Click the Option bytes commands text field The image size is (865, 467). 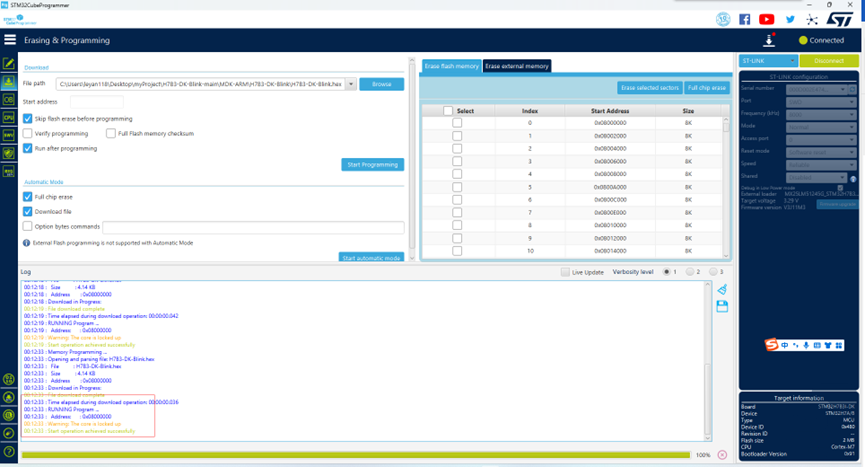click(x=253, y=227)
